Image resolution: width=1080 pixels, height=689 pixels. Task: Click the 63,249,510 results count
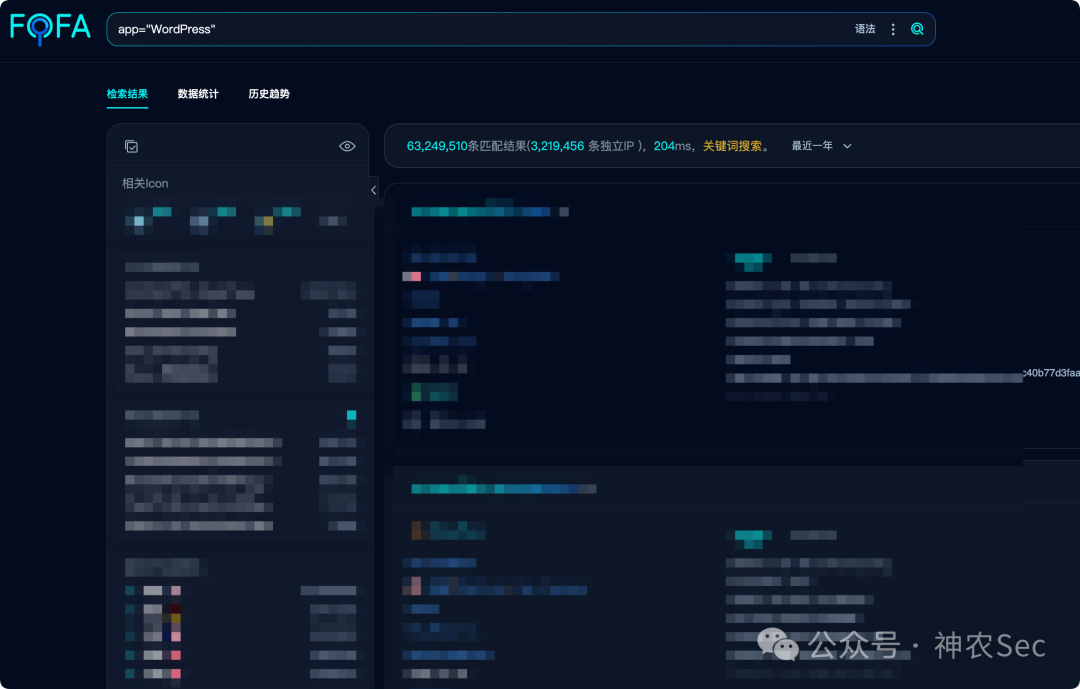coord(437,146)
